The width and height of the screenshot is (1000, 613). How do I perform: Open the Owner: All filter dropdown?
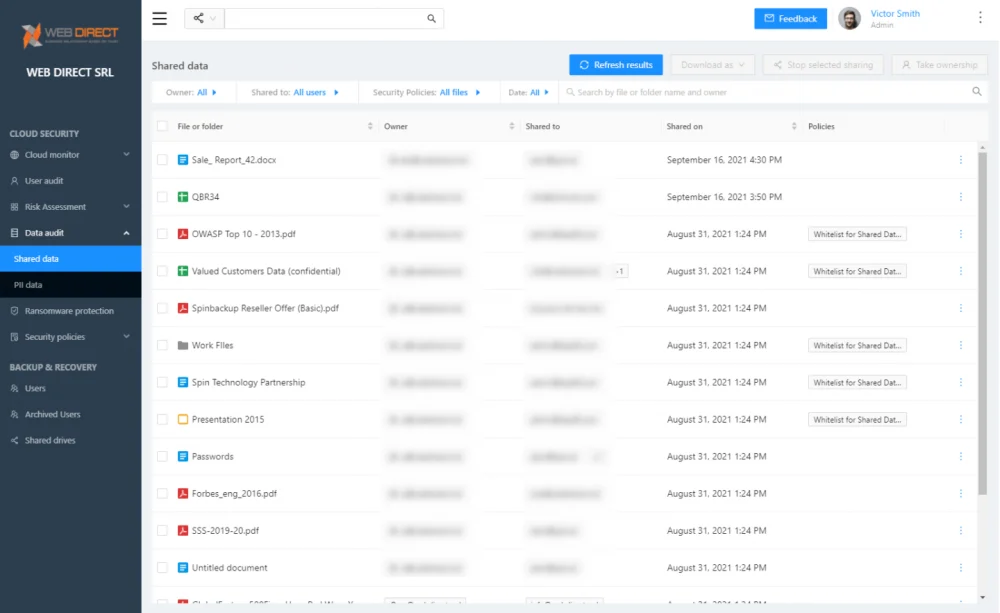point(191,92)
